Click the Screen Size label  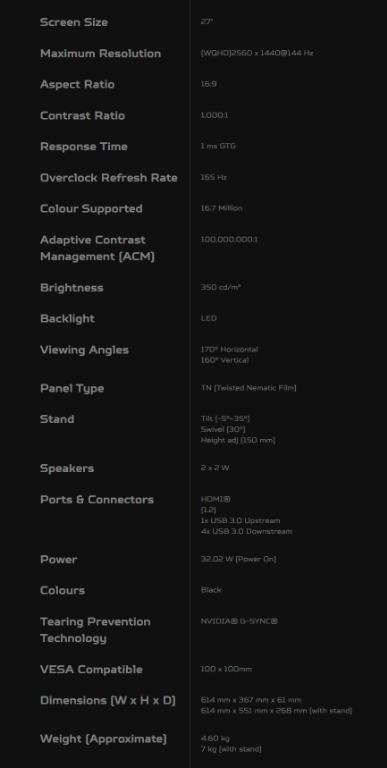click(74, 22)
